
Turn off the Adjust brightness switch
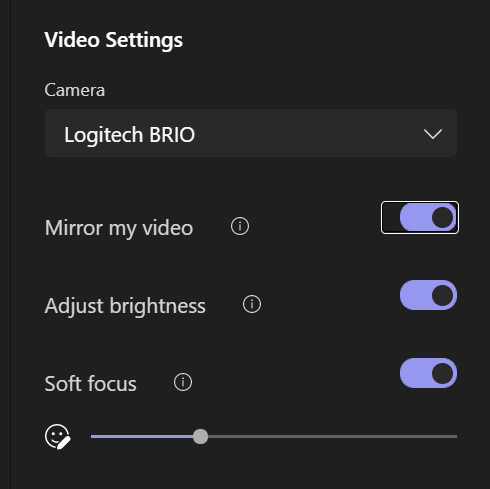coord(428,295)
